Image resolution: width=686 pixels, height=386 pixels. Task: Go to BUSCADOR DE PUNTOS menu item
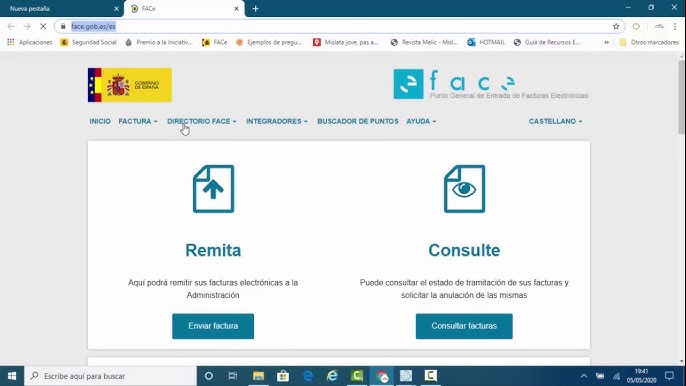(358, 121)
